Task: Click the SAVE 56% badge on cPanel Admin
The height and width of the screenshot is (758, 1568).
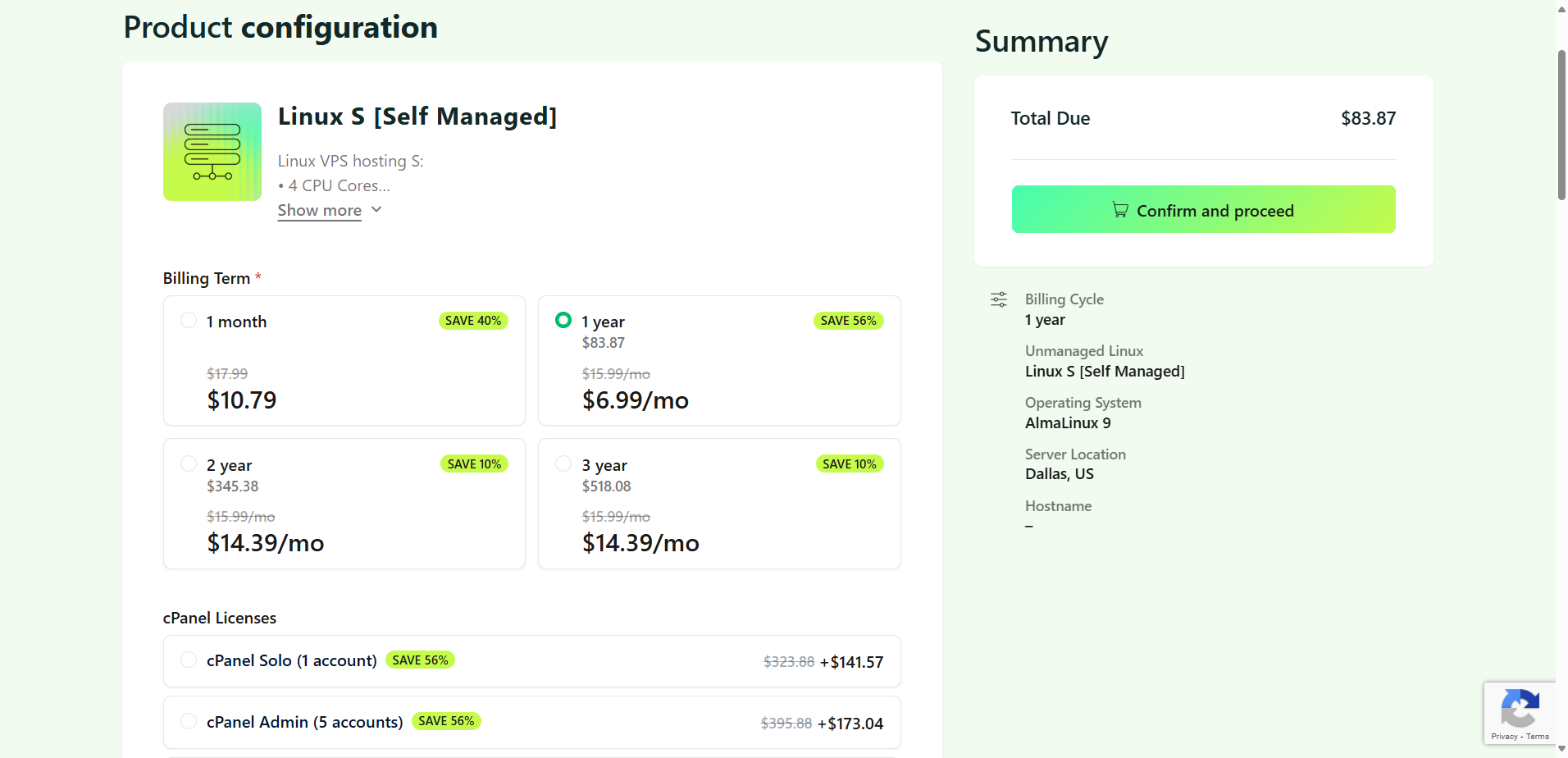Action: click(446, 721)
